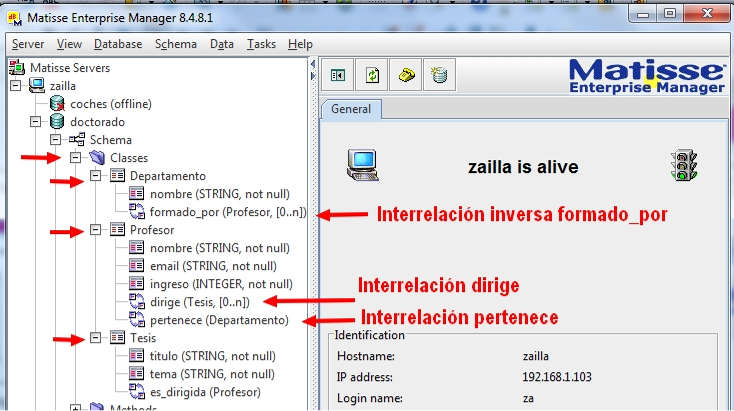This screenshot has width=734, height=411.
Task: Click the Classes folder icon
Action: (97, 158)
